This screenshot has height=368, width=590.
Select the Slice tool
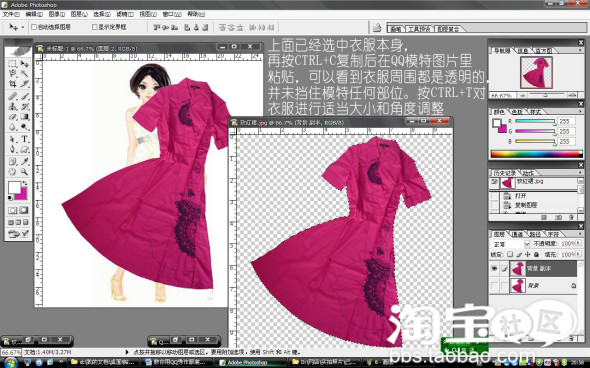tap(24, 84)
